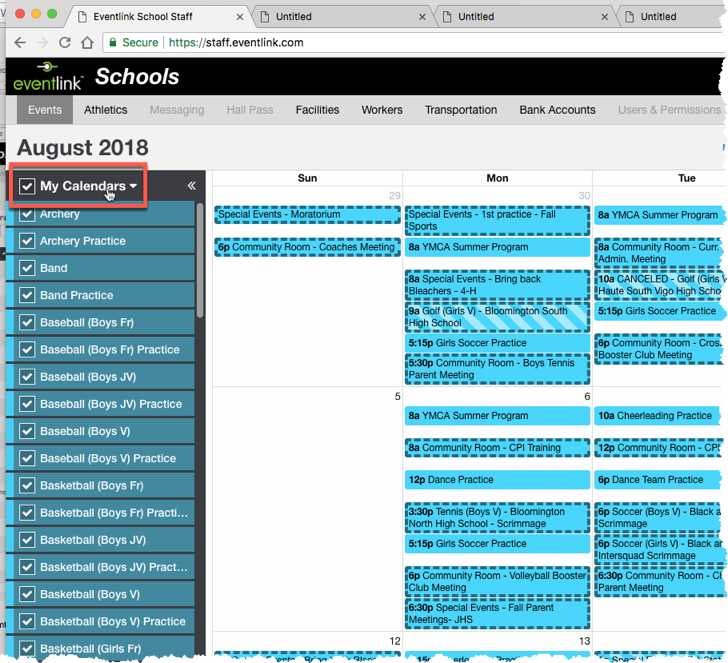Open the My Calendars dropdown
Image resolution: width=728 pixels, height=663 pixels.
133,186
